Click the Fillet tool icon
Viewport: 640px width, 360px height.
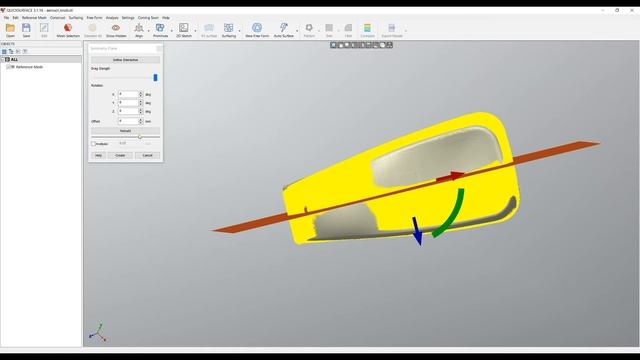pos(348,28)
